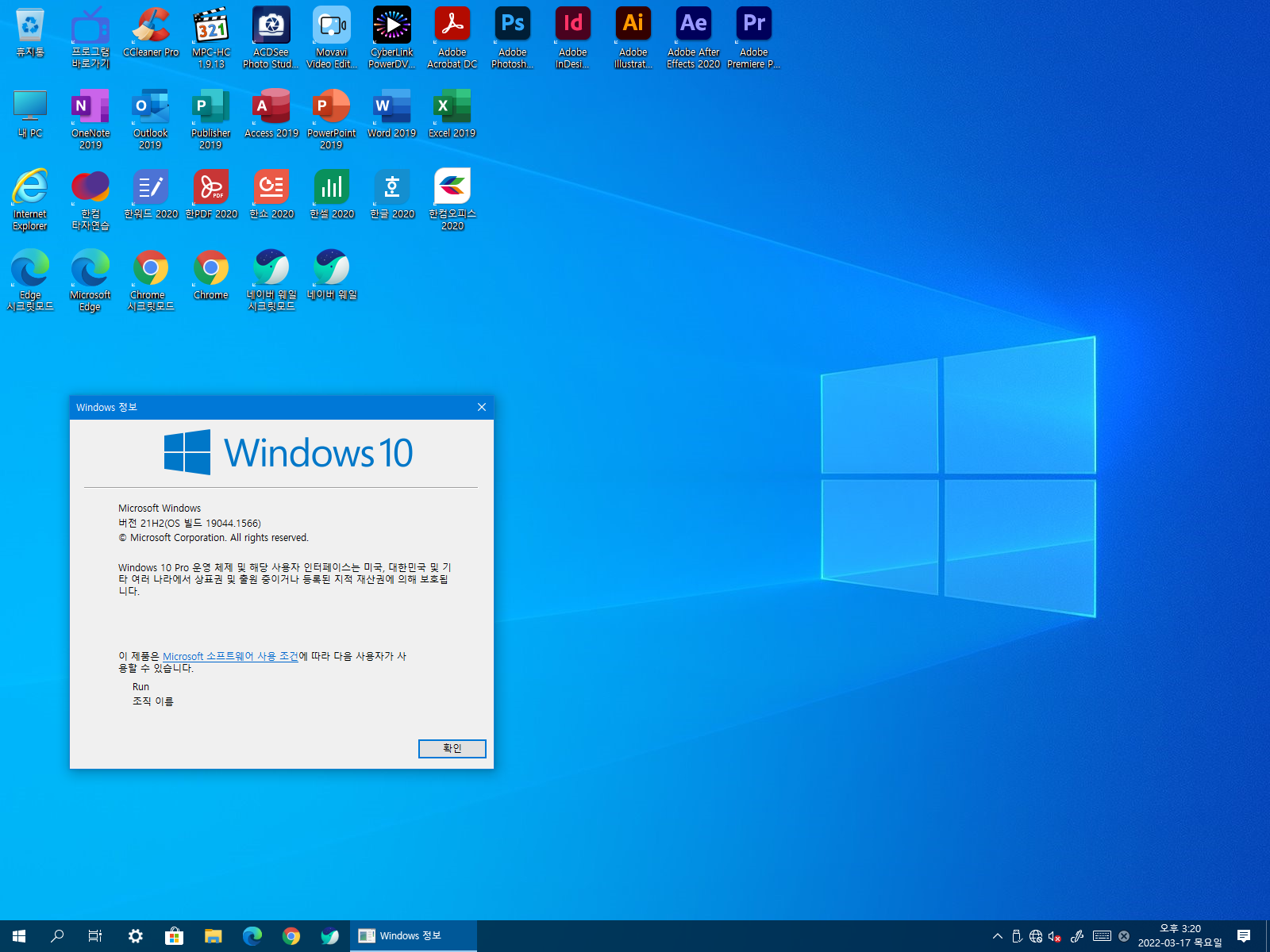
Task: Click the tray icon with X circle
Action: 1124,936
